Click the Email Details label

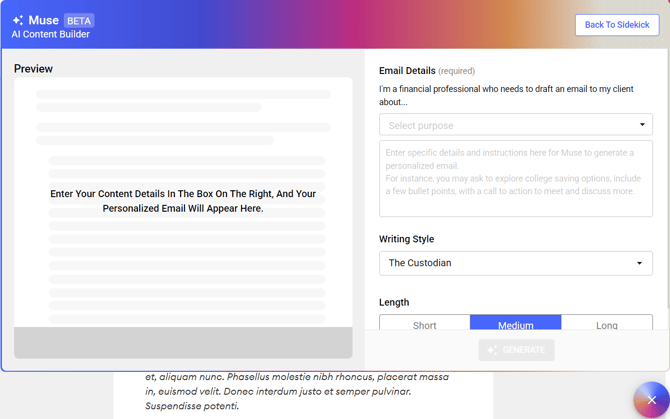(x=407, y=71)
